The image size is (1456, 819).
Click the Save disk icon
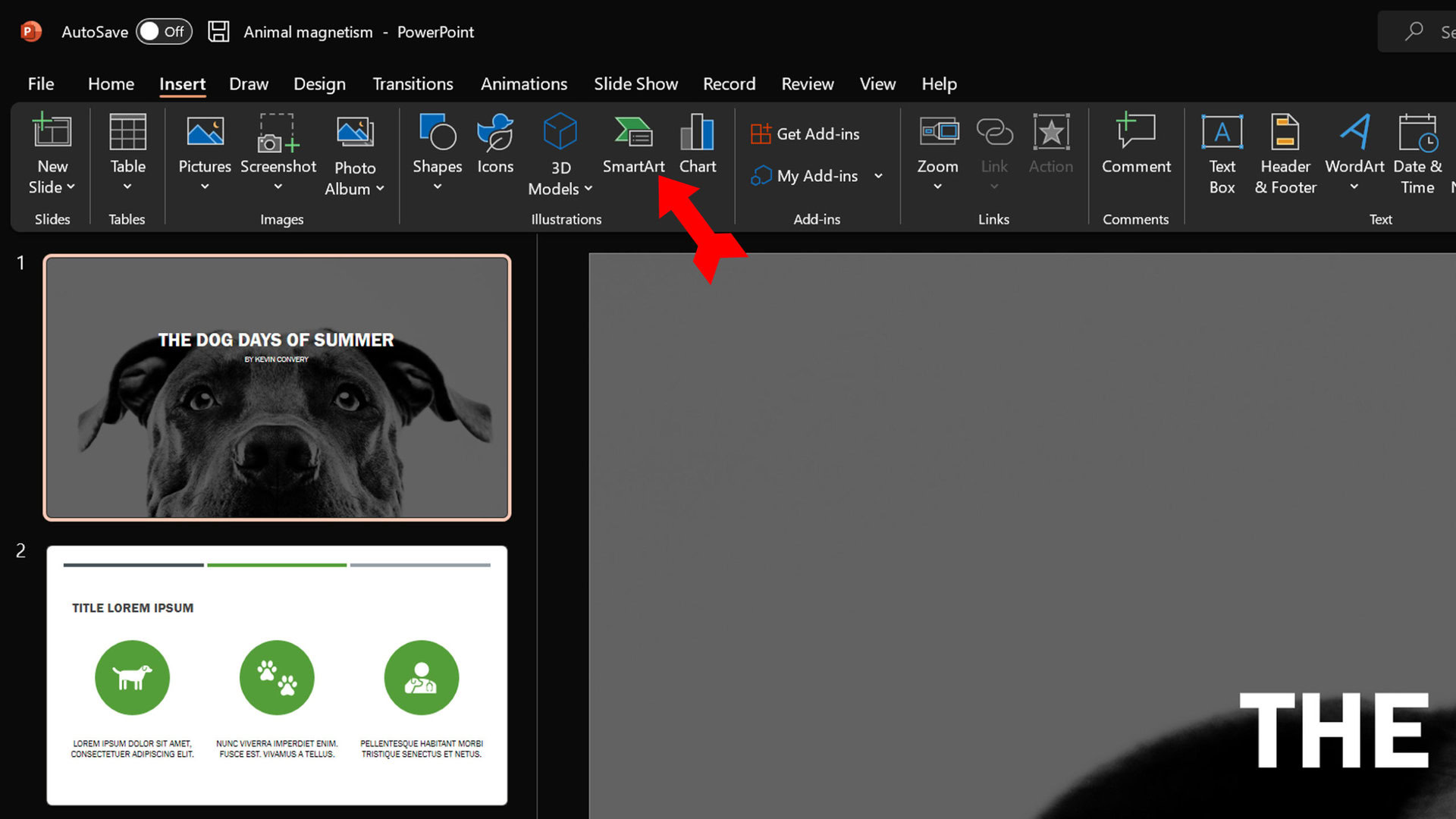pyautogui.click(x=218, y=32)
